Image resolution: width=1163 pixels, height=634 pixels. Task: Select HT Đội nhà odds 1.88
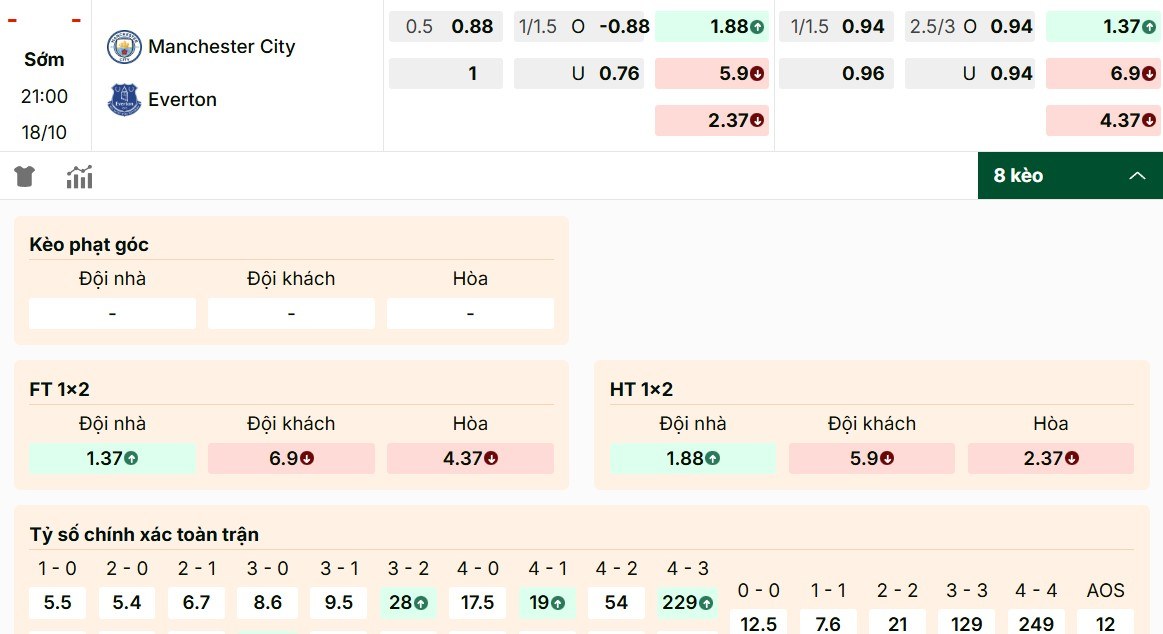click(x=691, y=458)
